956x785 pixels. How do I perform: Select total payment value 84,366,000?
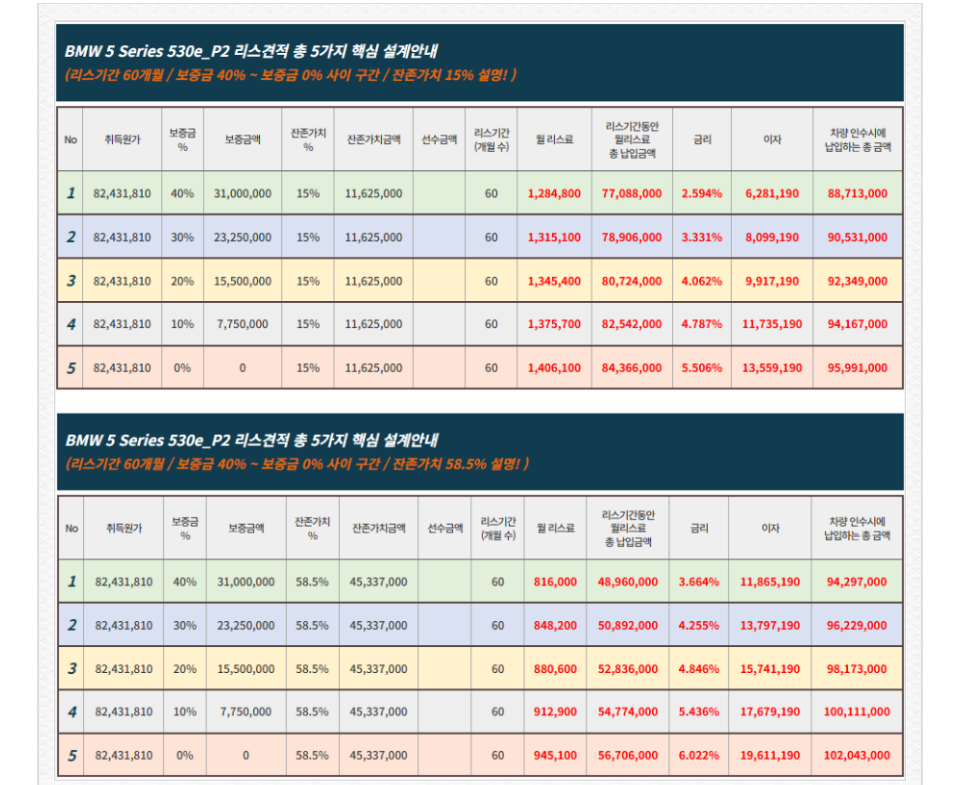(x=632, y=368)
